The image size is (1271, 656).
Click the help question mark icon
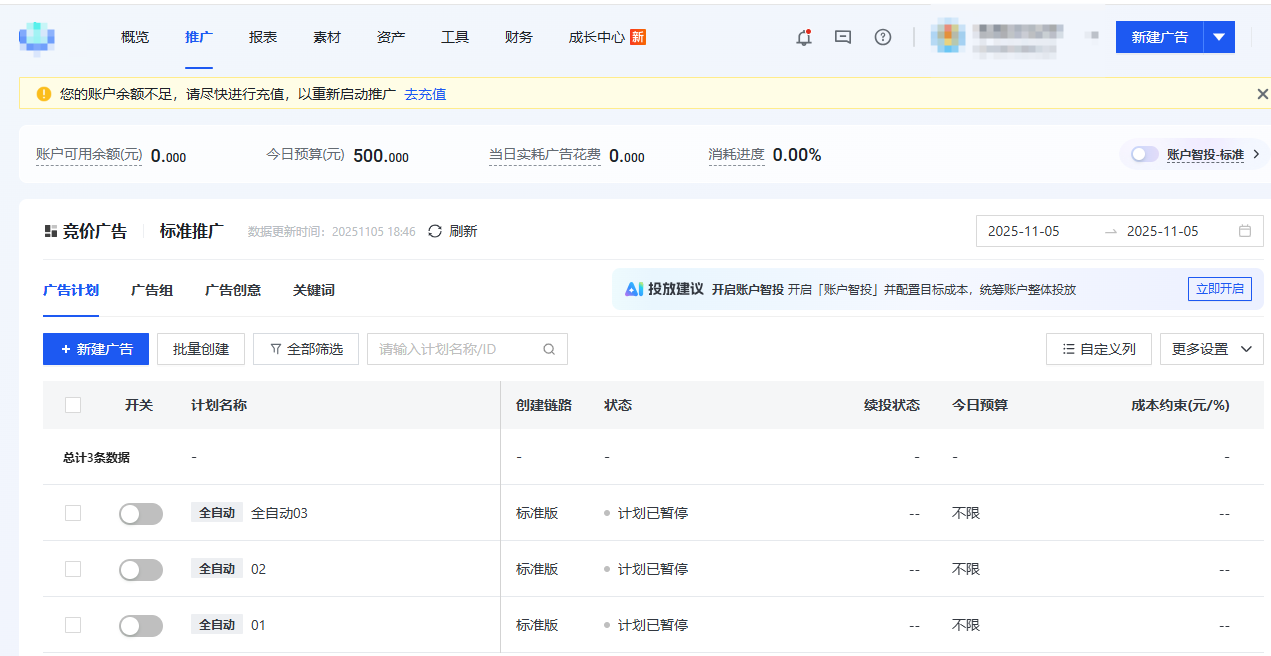(x=882, y=37)
